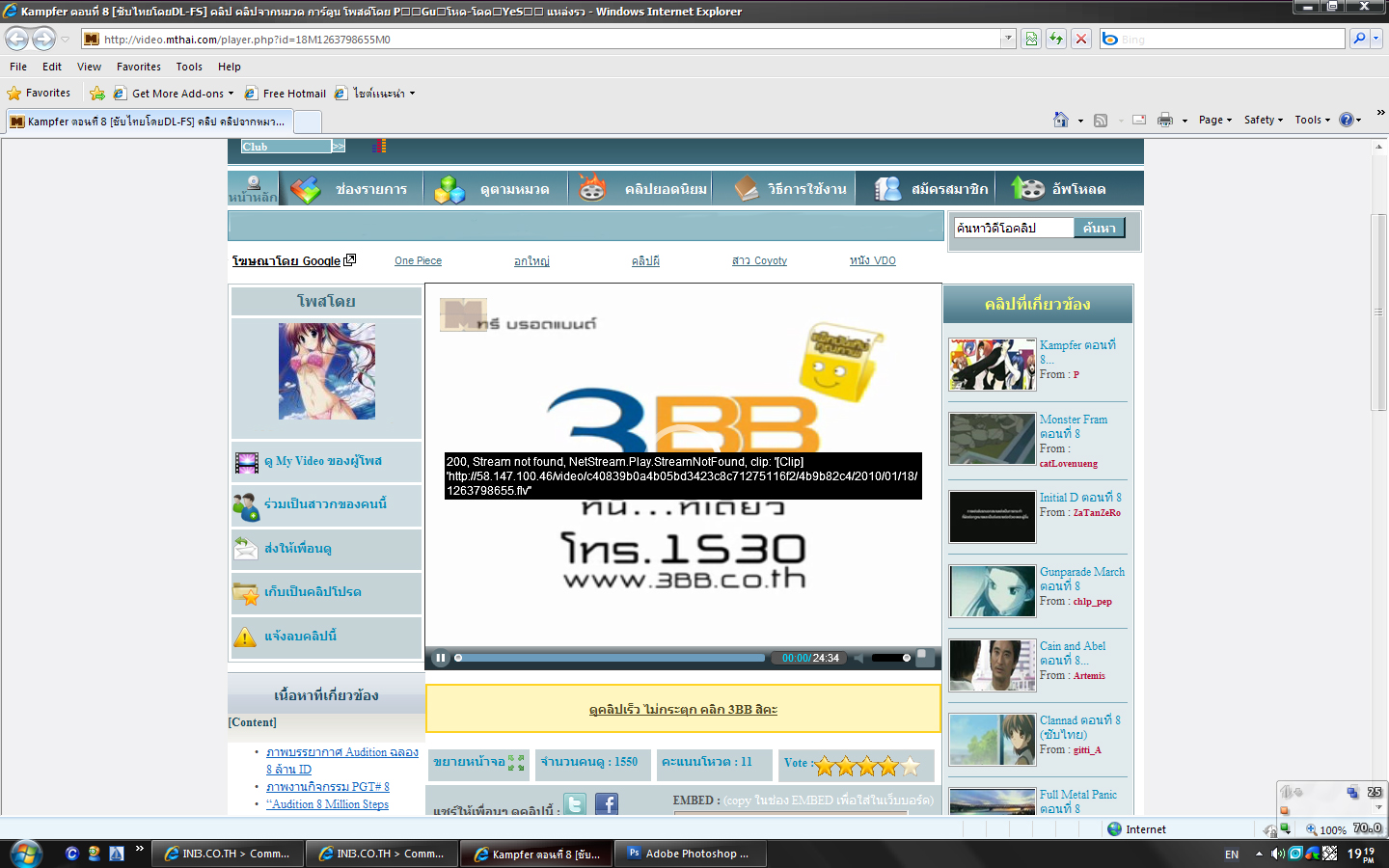Open the View menu
Screen dimensions: 1389x868
click(90, 67)
